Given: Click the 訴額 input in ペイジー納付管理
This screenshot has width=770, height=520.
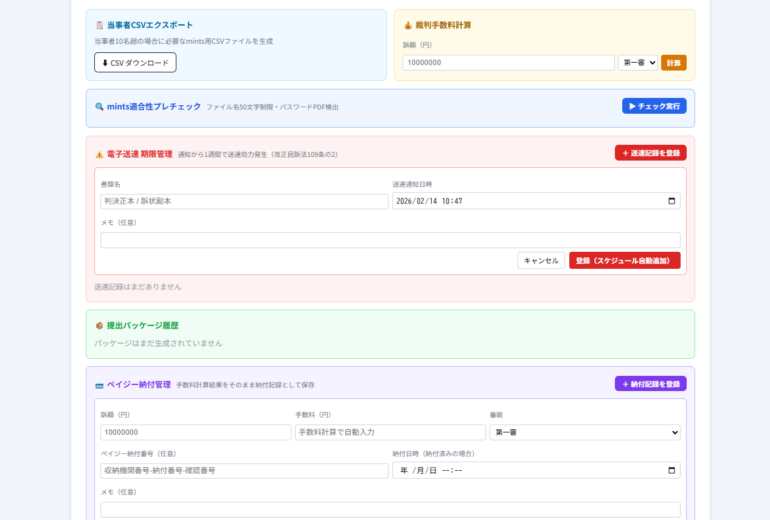Looking at the screenshot, I should pyautogui.click(x=195, y=432).
